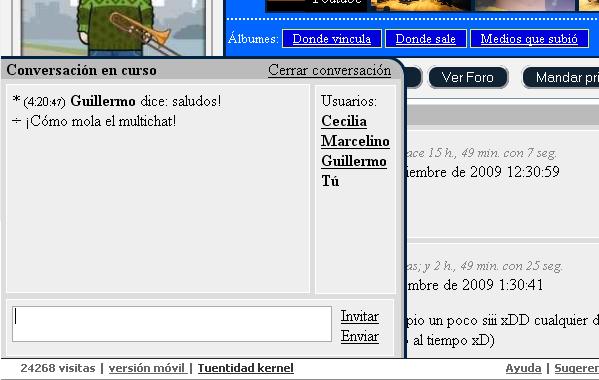Click the '2009 12:30:59' date text
Screen dimensions: 599x380
[x=515, y=172]
